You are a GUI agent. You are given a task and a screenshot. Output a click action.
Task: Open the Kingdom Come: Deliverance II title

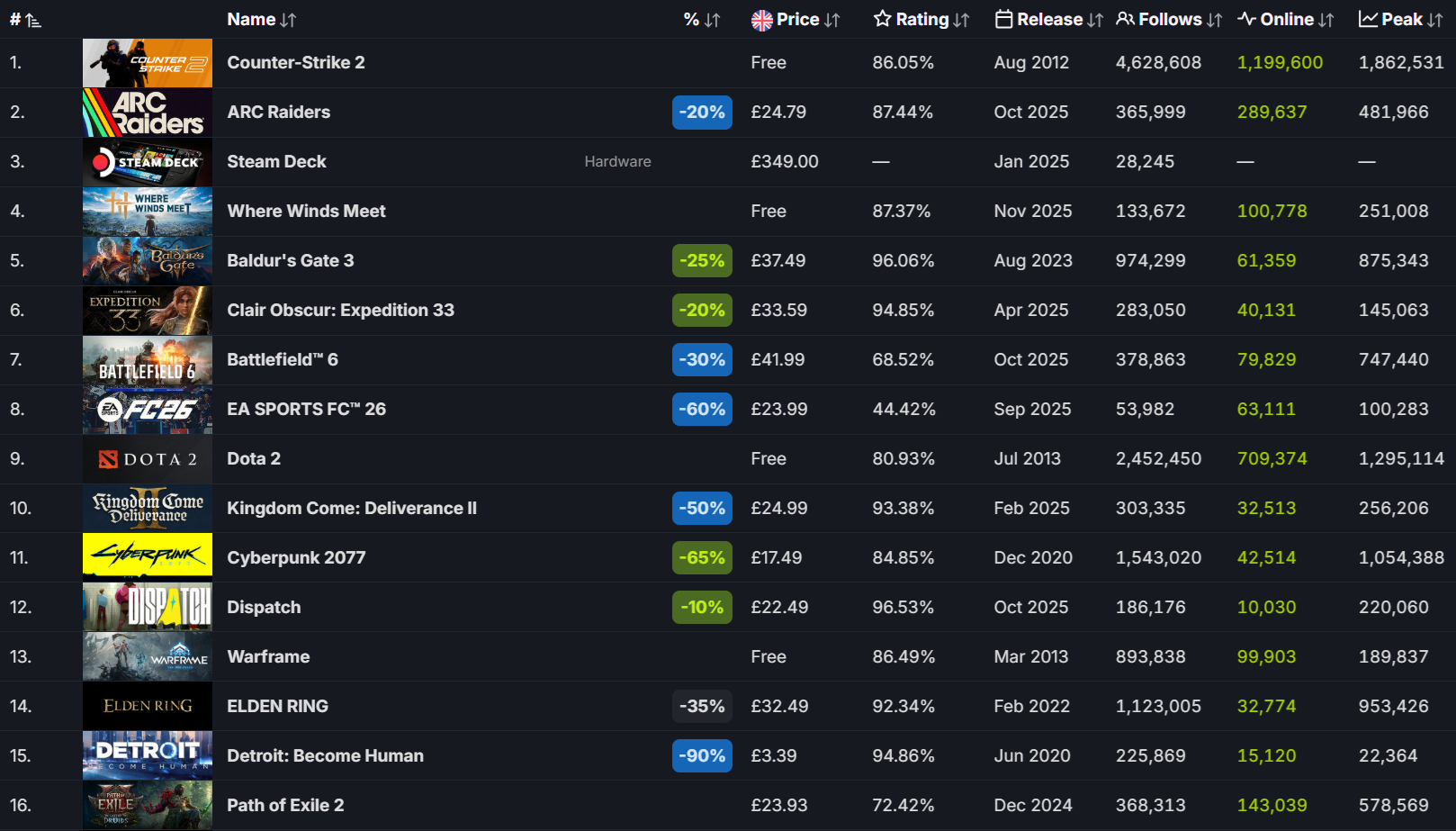[352, 508]
